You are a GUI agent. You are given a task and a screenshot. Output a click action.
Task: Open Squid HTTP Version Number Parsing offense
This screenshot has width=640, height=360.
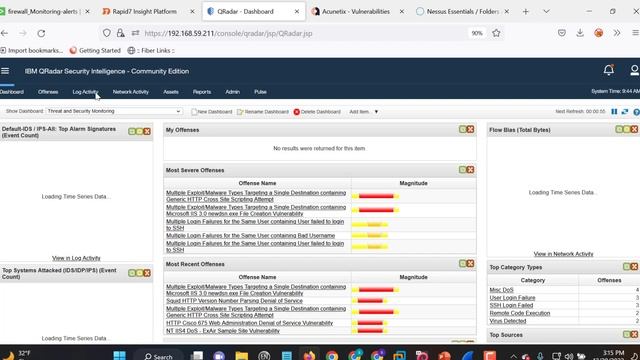click(x=234, y=301)
